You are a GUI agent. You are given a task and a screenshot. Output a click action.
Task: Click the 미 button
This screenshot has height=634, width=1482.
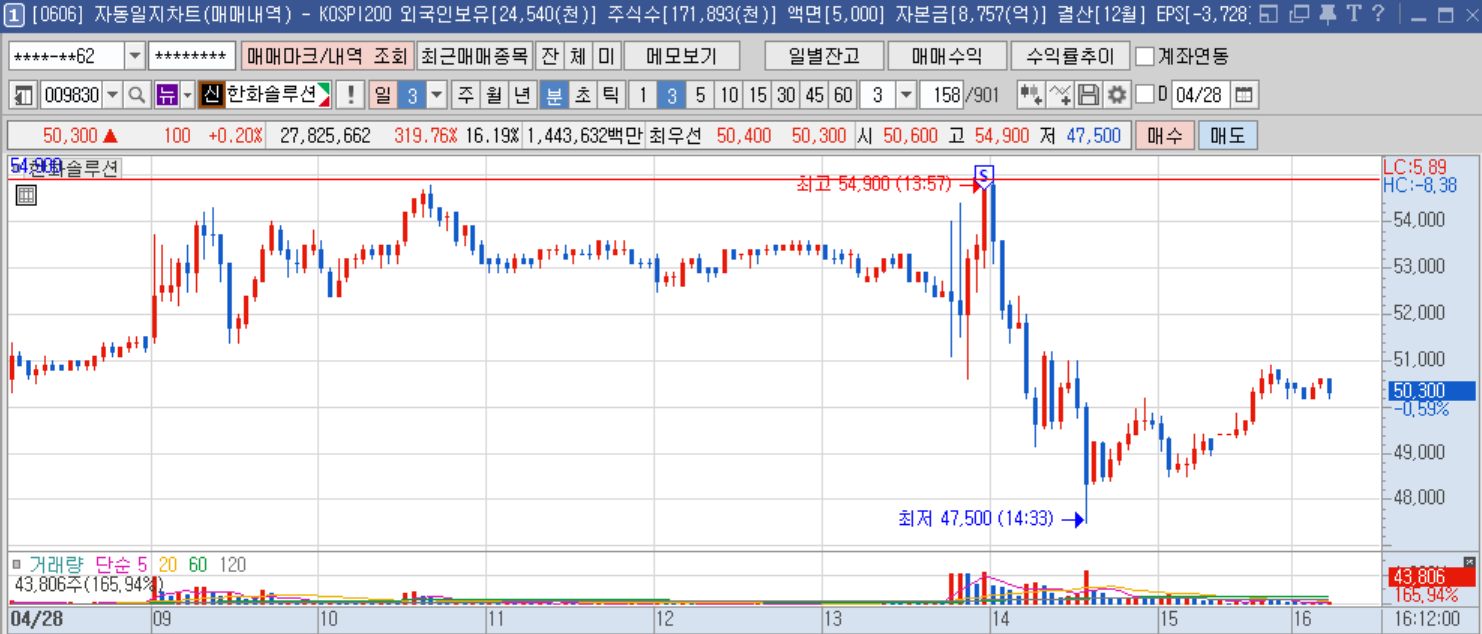606,56
